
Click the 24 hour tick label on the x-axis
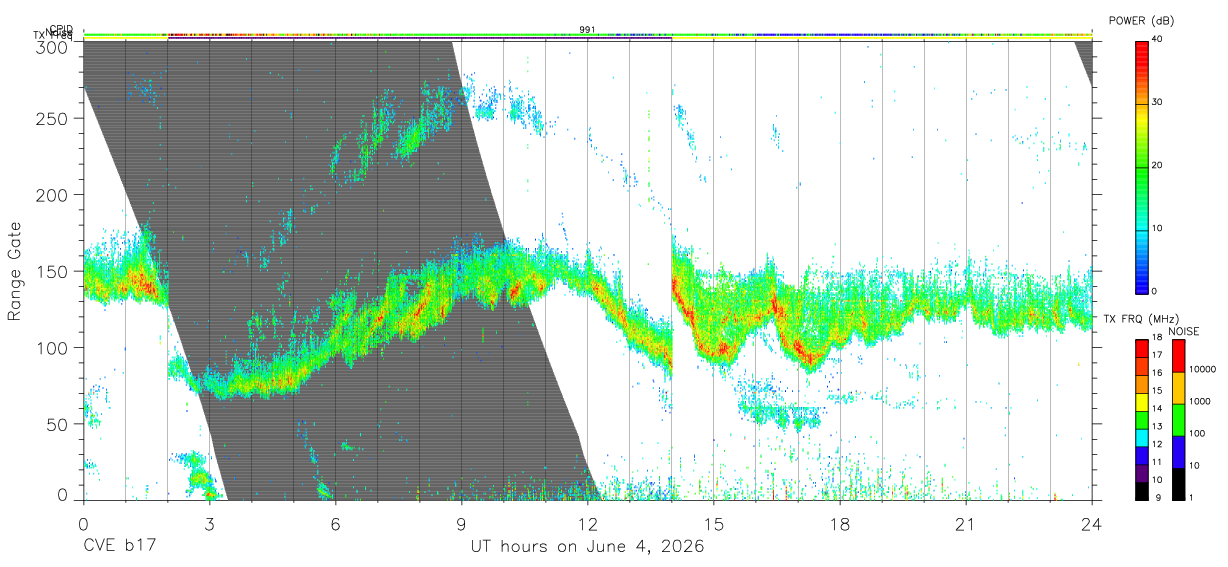pyautogui.click(x=1091, y=523)
